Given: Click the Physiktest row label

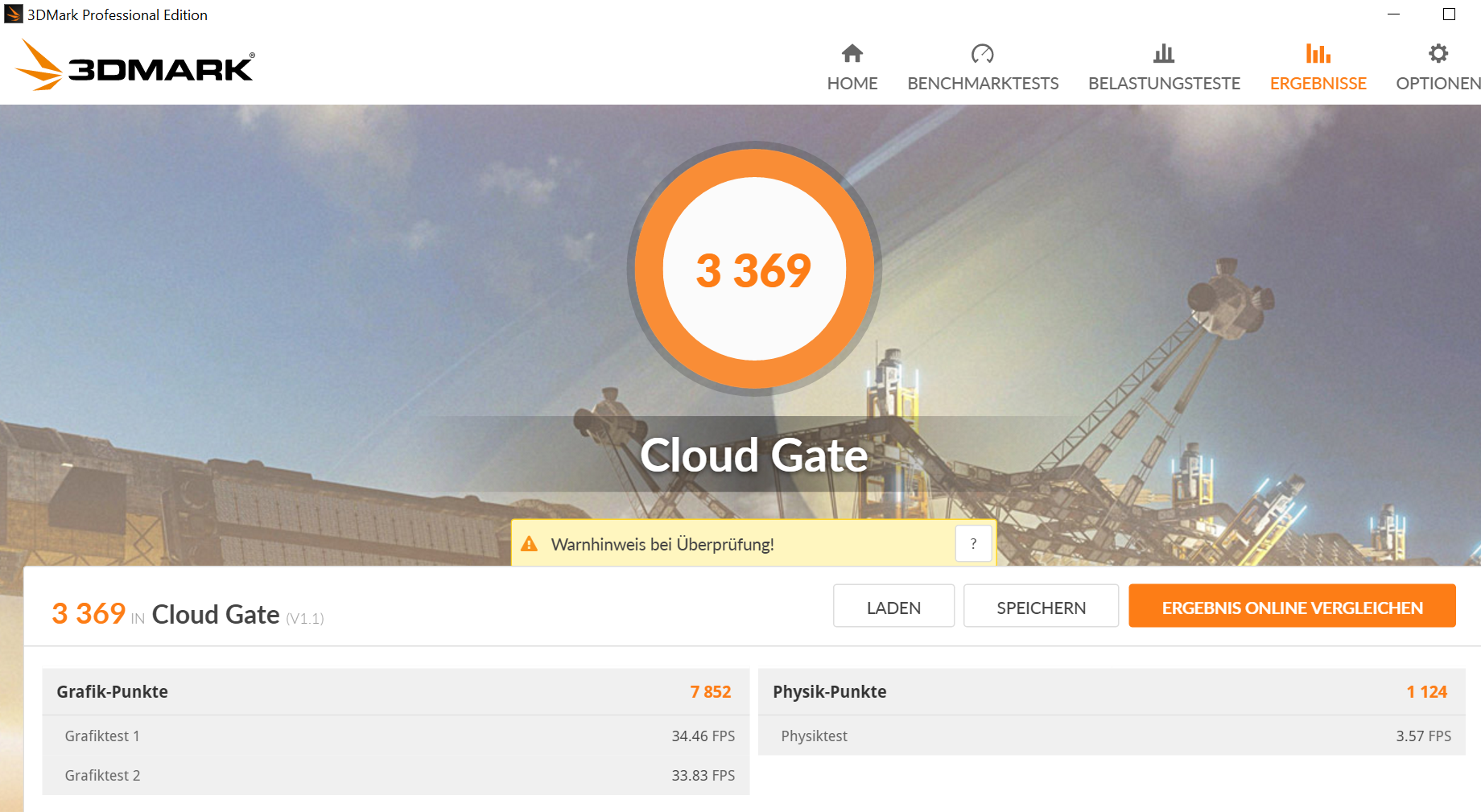Looking at the screenshot, I should [x=814, y=736].
